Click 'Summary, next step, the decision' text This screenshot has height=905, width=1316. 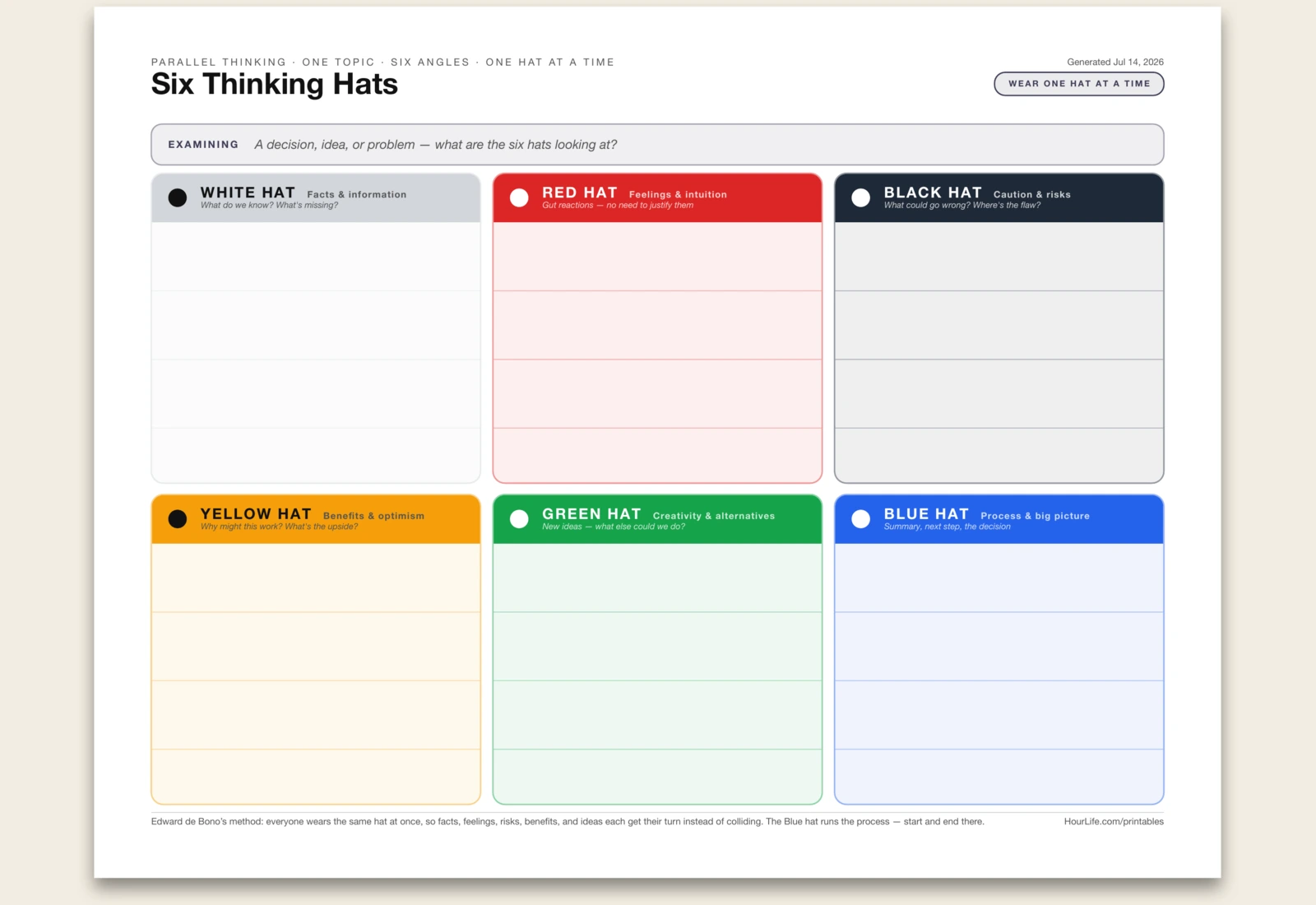pos(948,527)
